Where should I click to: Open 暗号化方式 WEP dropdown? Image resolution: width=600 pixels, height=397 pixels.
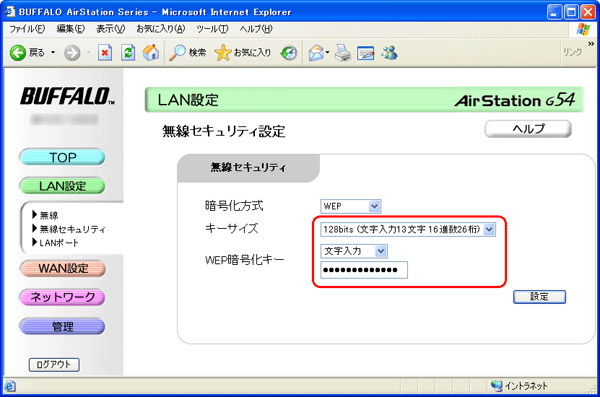pyautogui.click(x=351, y=206)
